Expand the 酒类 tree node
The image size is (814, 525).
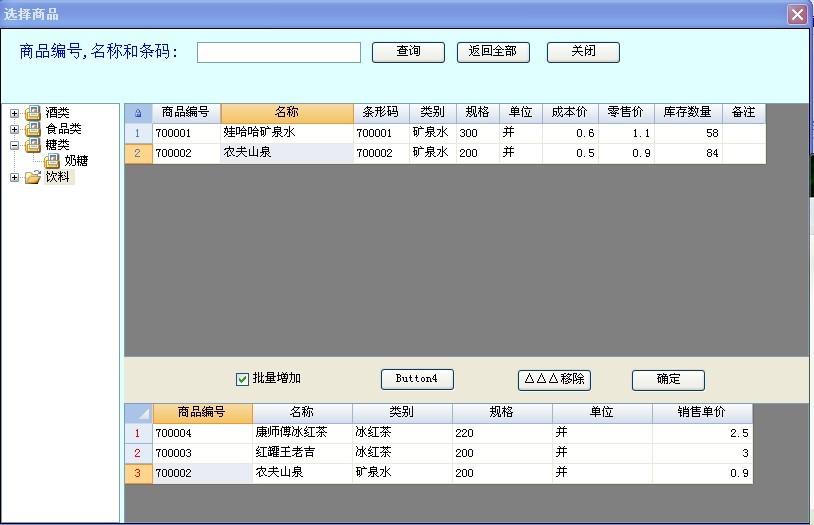15,113
